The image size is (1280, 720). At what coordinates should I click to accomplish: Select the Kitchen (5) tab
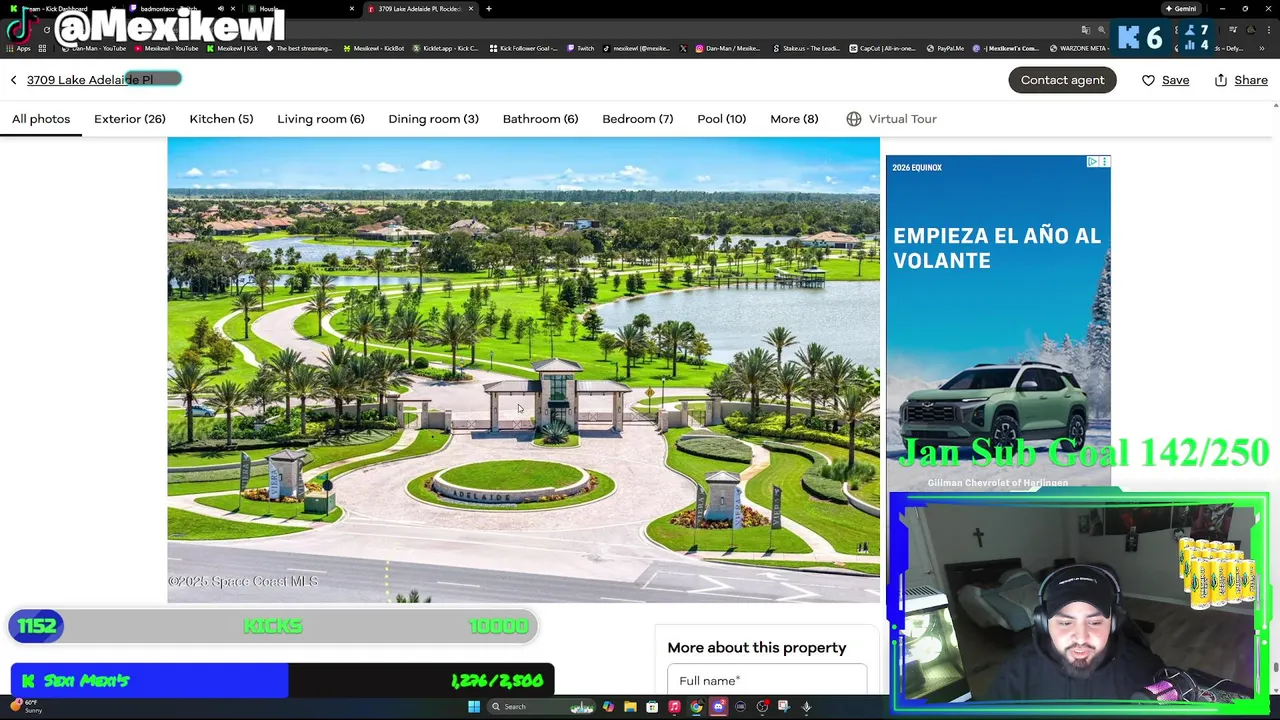click(221, 119)
